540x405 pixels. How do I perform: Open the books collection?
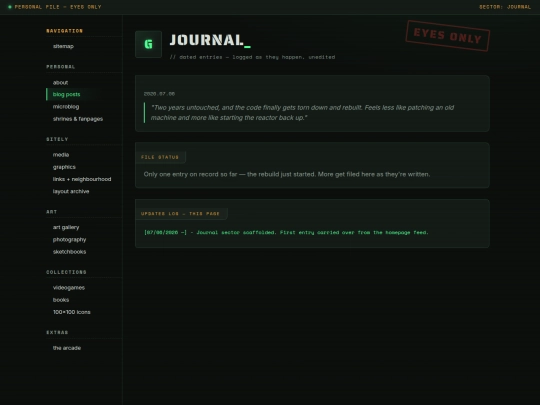pos(61,300)
